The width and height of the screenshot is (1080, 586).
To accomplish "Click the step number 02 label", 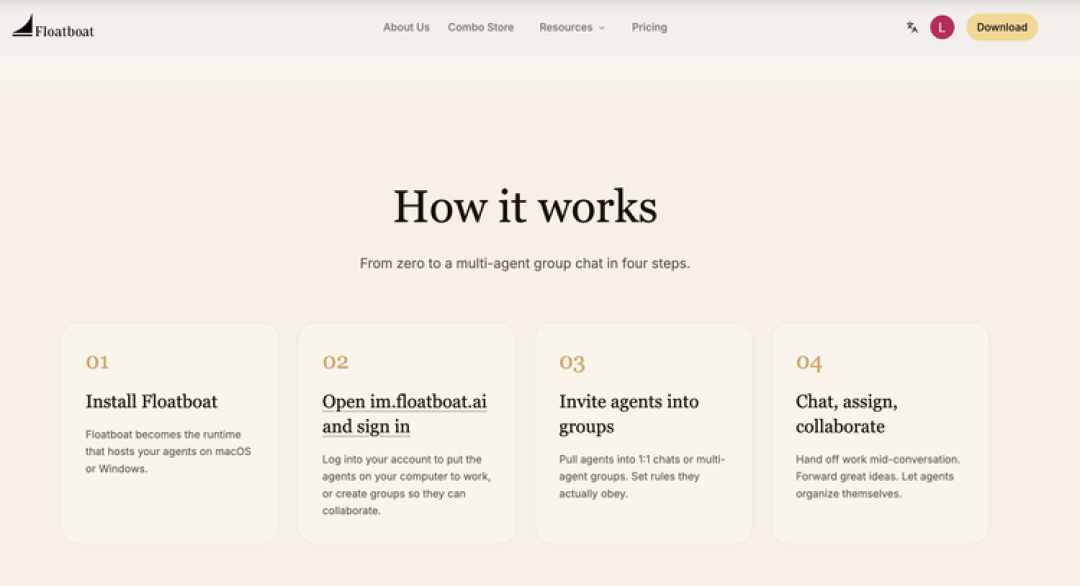I will click(335, 362).
